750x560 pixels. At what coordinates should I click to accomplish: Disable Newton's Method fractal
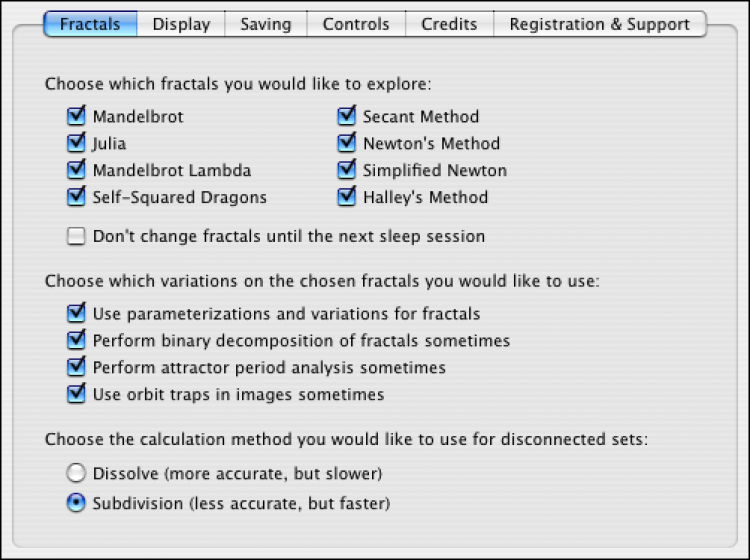point(347,144)
